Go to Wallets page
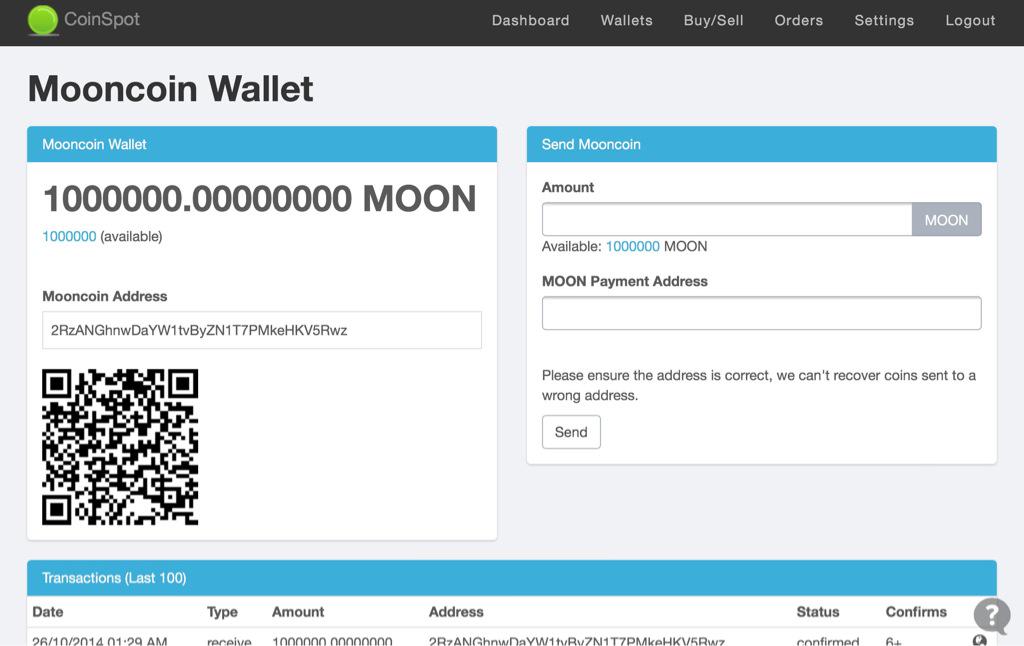 coord(626,20)
